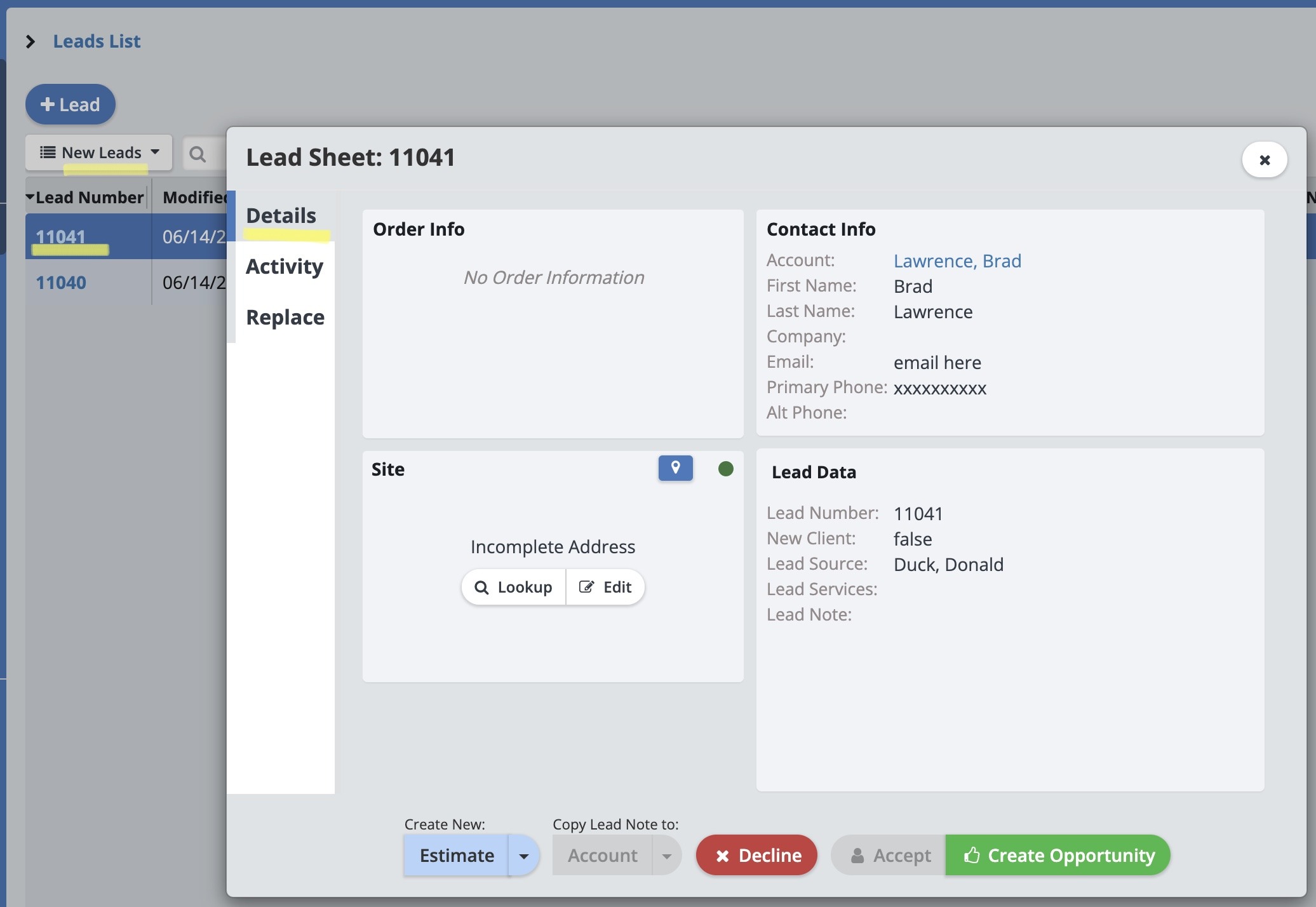Open the Account copy-note dropdown arrow
The image size is (1316, 907).
click(x=666, y=856)
